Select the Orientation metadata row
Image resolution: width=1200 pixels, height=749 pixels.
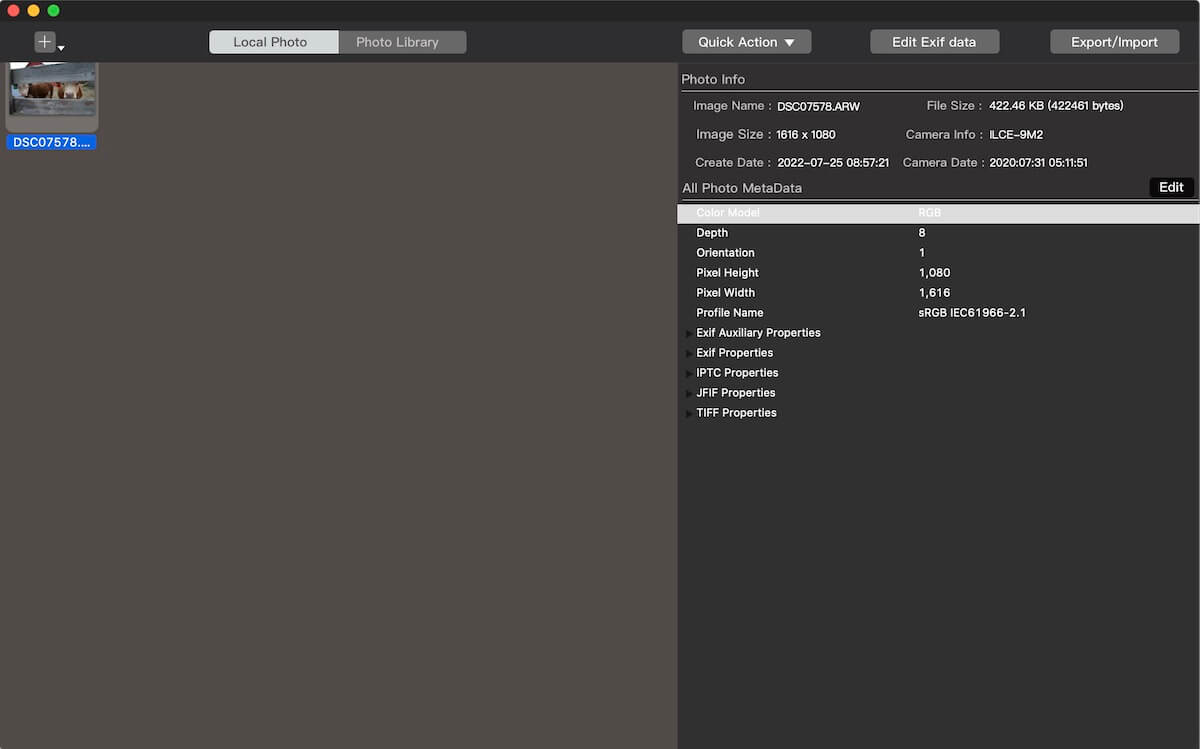(x=938, y=253)
